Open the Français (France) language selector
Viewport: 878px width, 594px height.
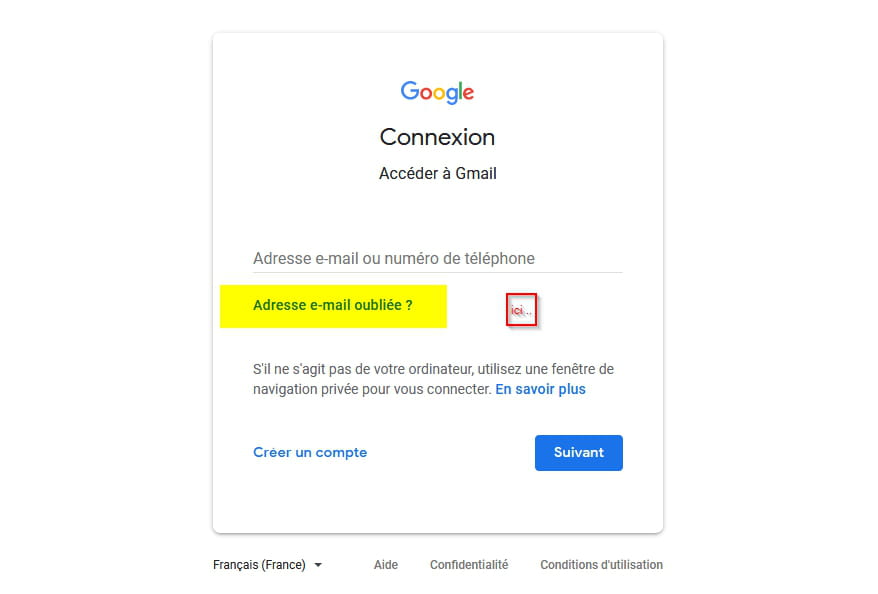(x=268, y=565)
